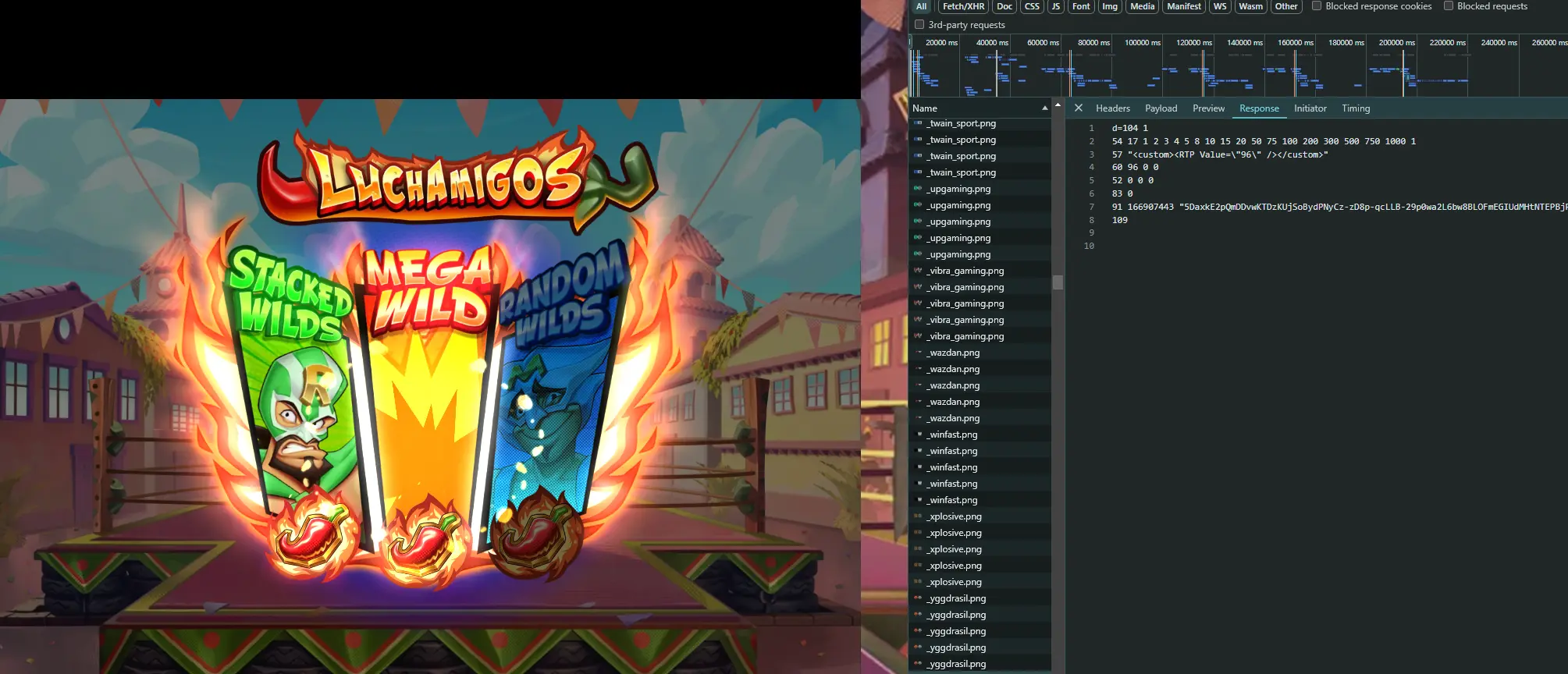This screenshot has width=1568, height=674.
Task: Filter requests by Other
Action: click(1286, 6)
